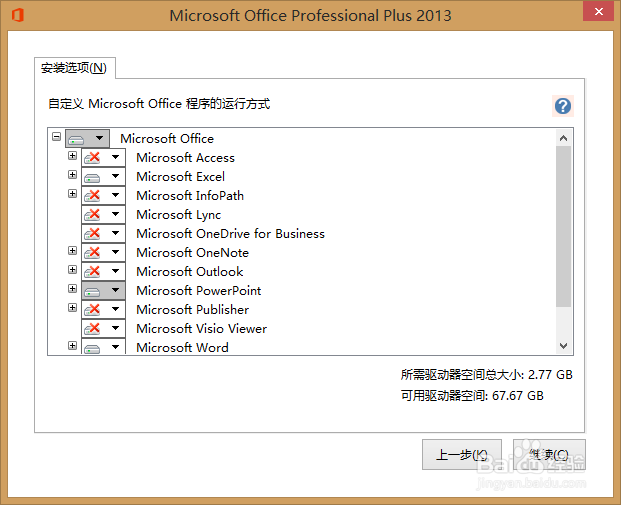Select the 安装选项(N) tab
621x505 pixels.
point(74,68)
